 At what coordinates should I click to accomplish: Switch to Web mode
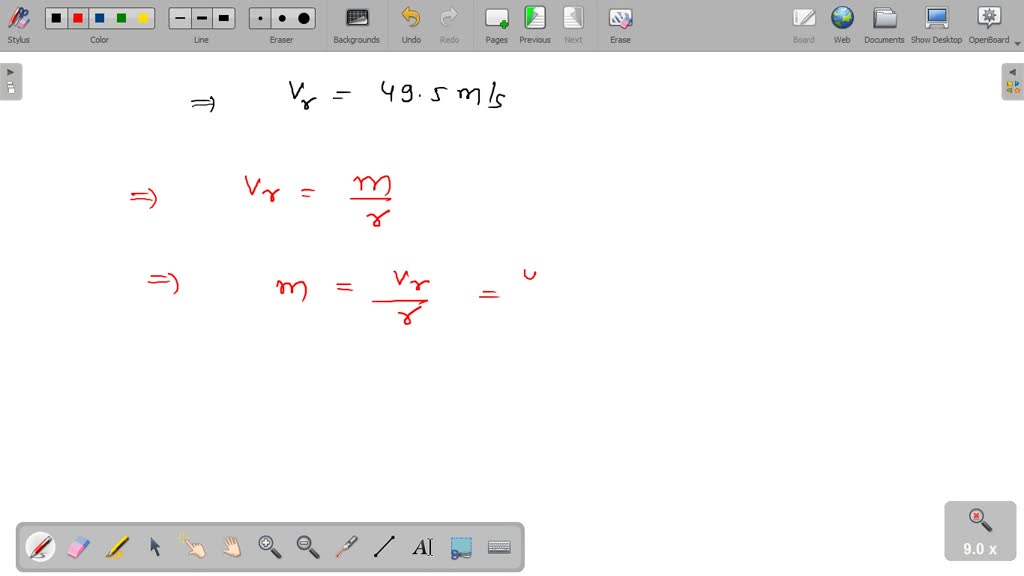point(842,18)
